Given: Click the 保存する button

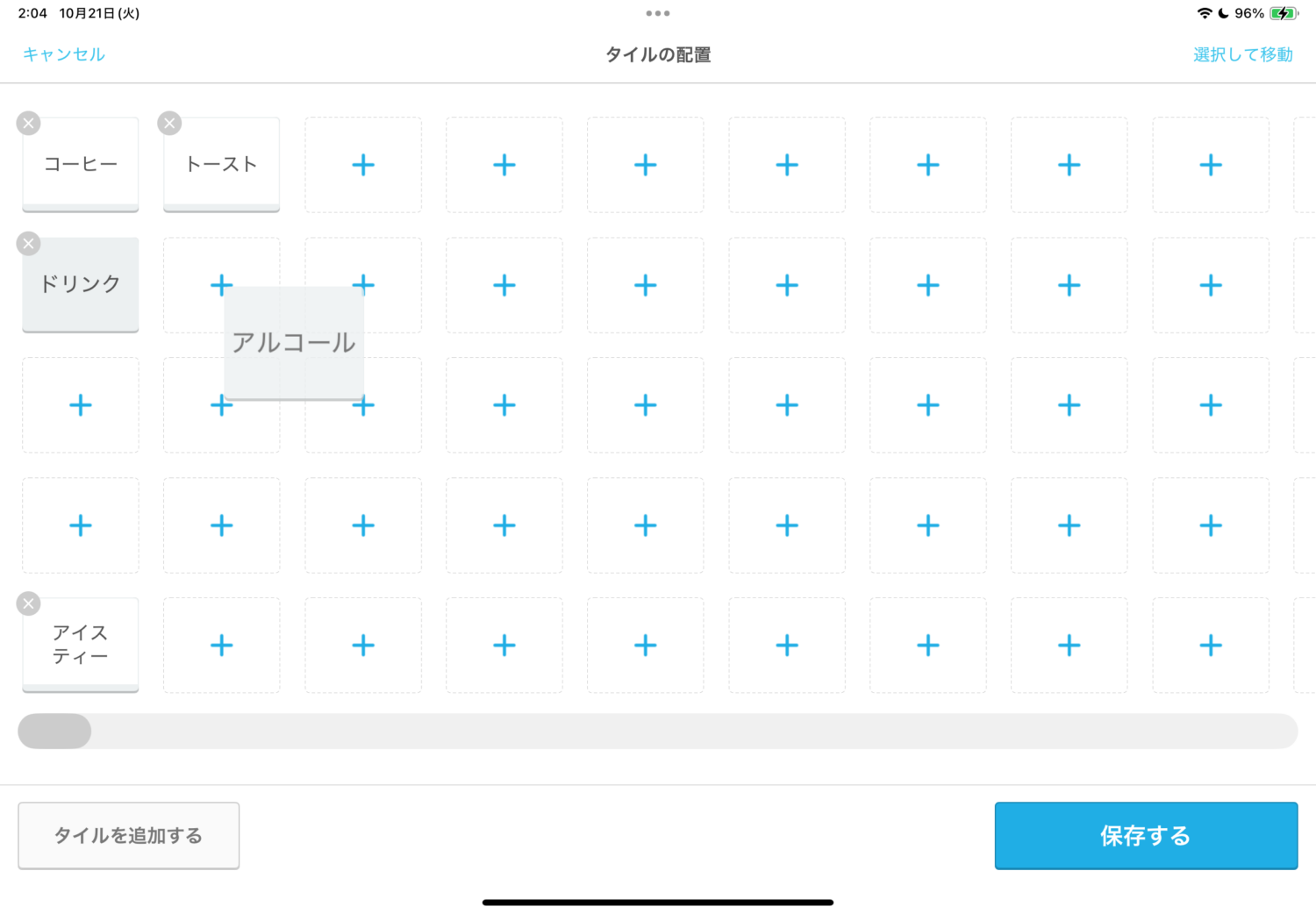Looking at the screenshot, I should [x=1146, y=836].
